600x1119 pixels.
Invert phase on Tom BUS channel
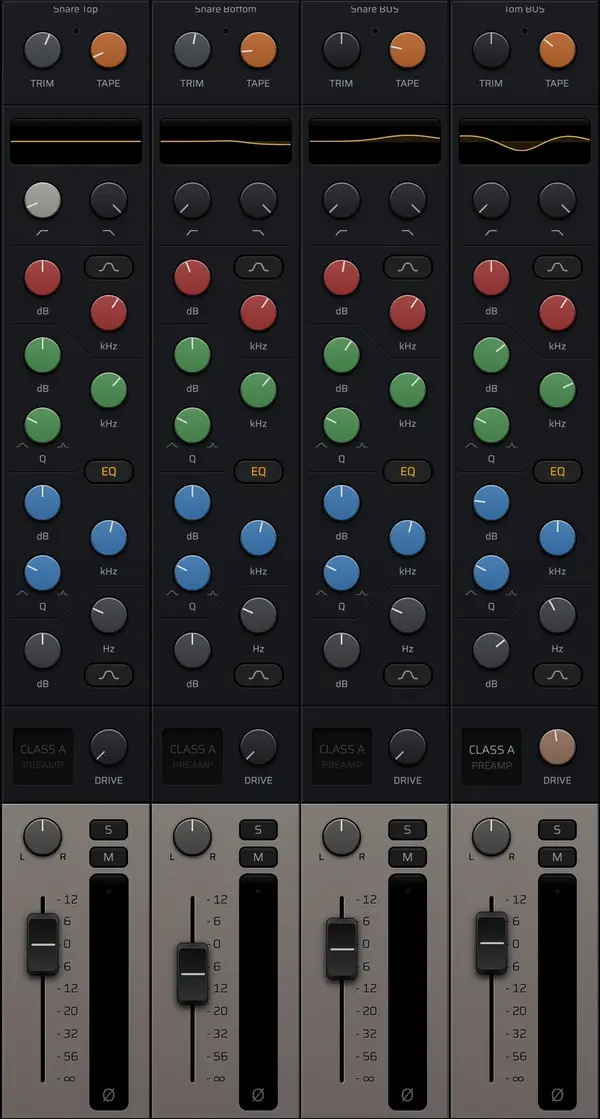pyautogui.click(x=557, y=1094)
